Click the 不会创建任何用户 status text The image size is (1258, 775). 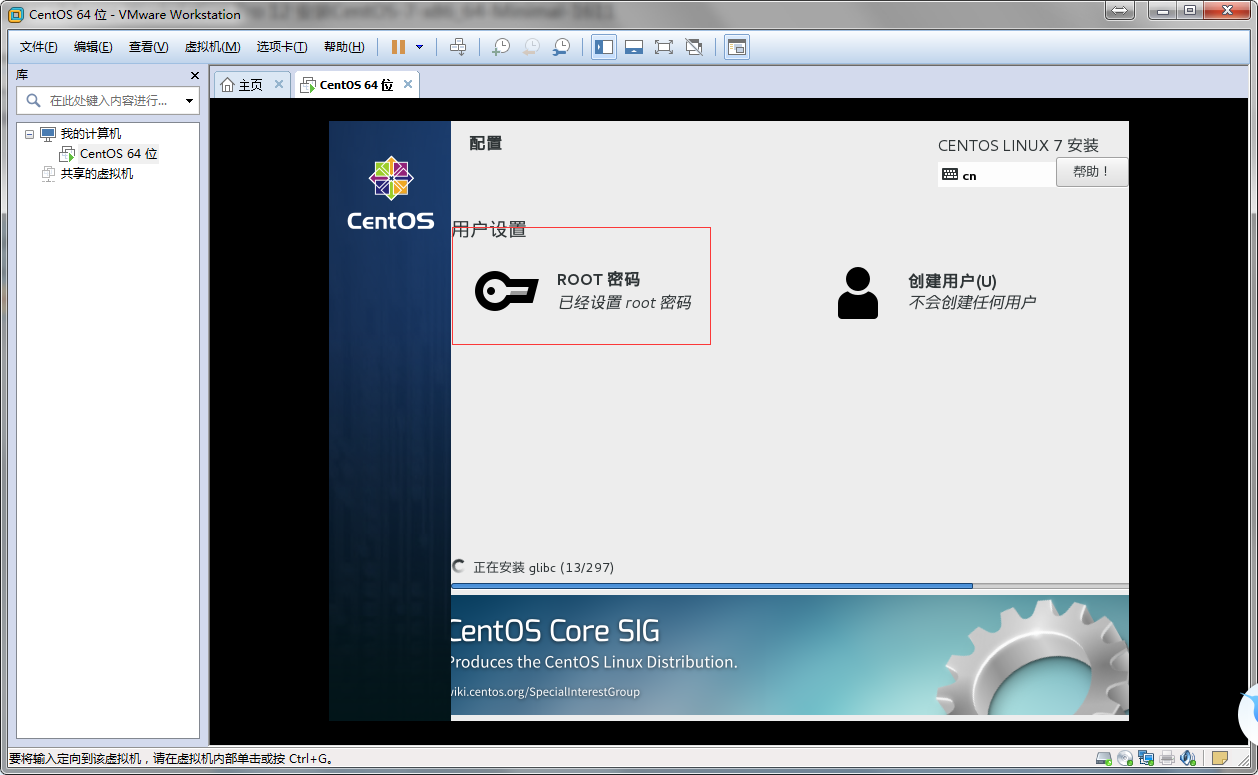[x=972, y=302]
